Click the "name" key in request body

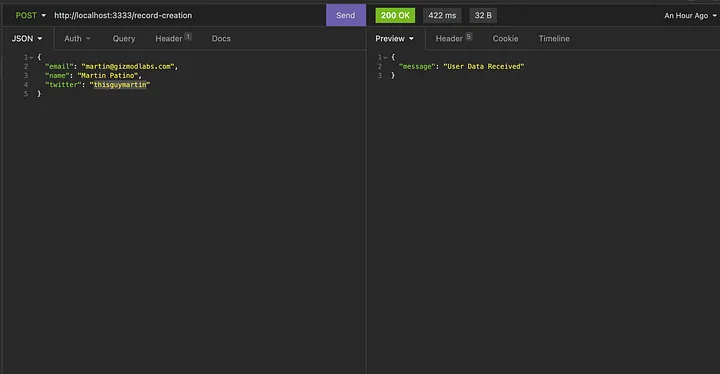click(x=57, y=75)
